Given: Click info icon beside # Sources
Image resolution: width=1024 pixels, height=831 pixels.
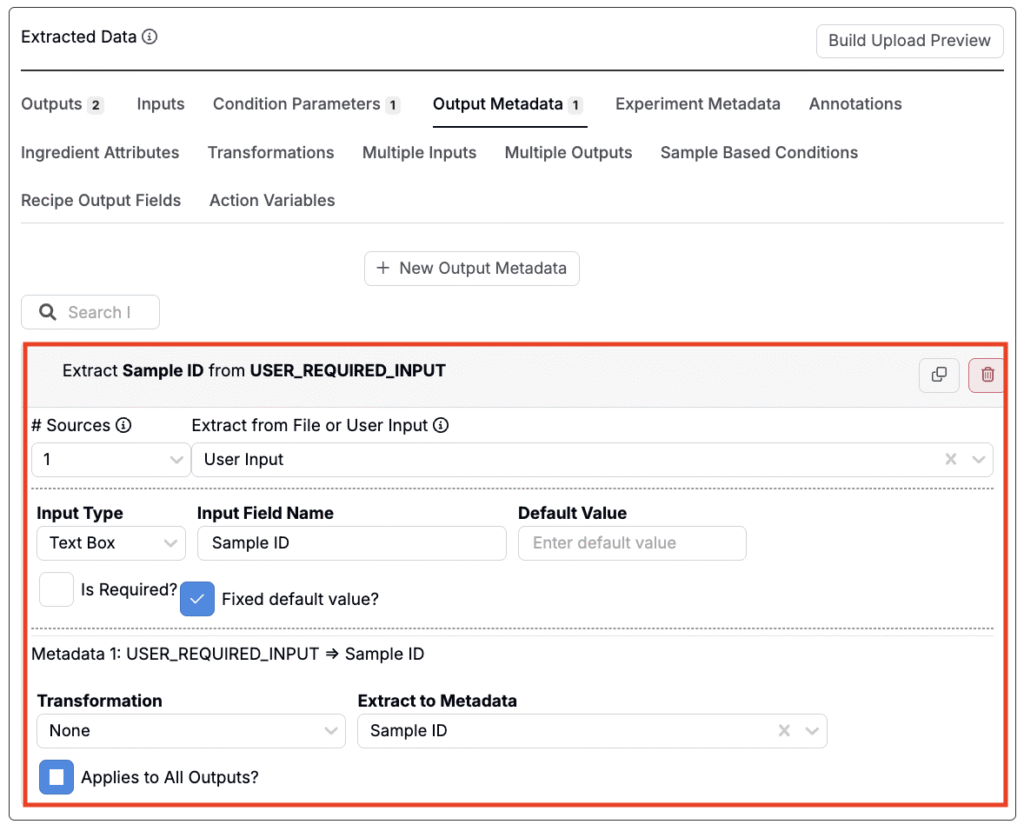Looking at the screenshot, I should [x=124, y=425].
